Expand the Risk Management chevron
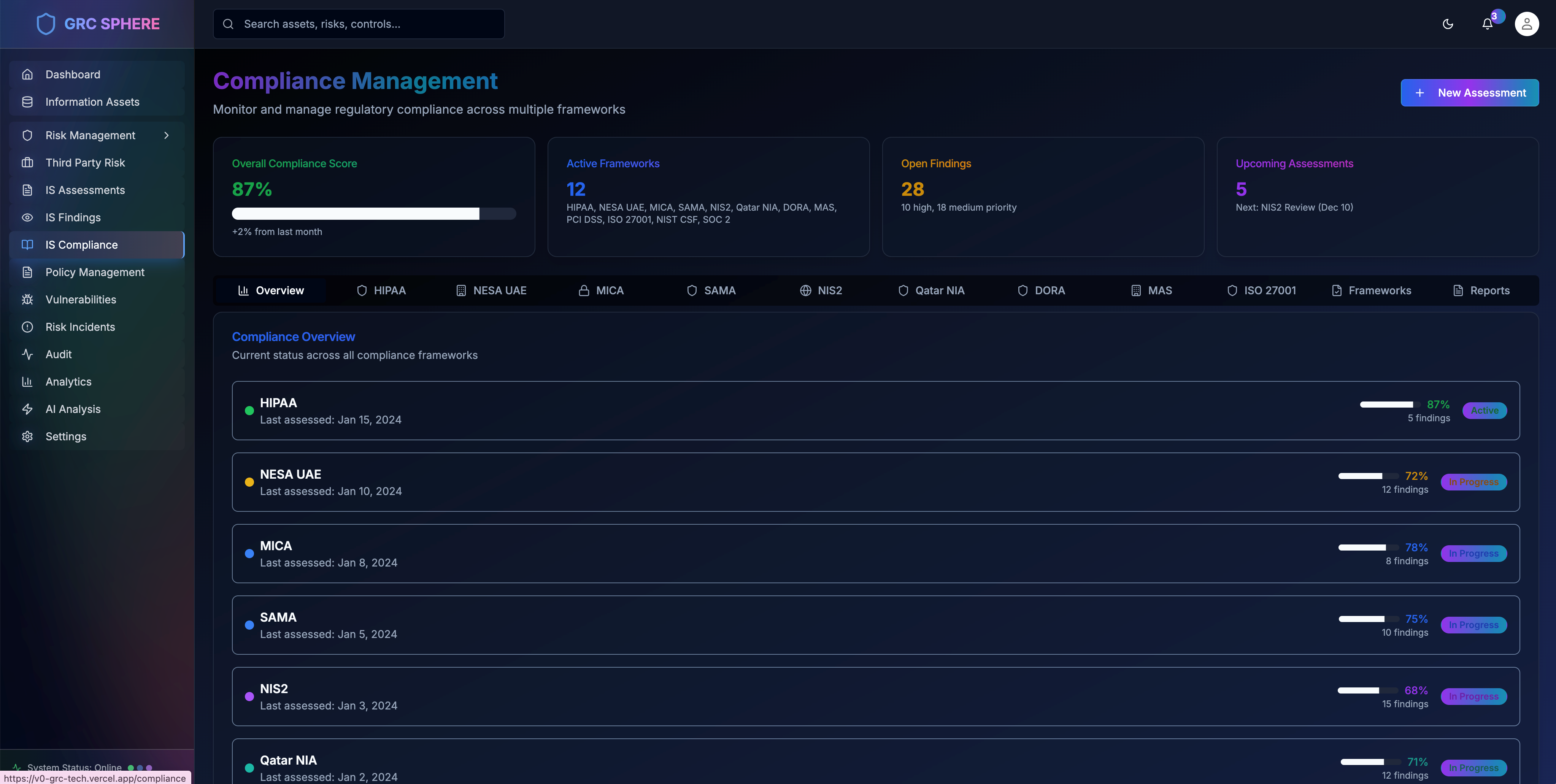The image size is (1556, 784). tap(166, 135)
